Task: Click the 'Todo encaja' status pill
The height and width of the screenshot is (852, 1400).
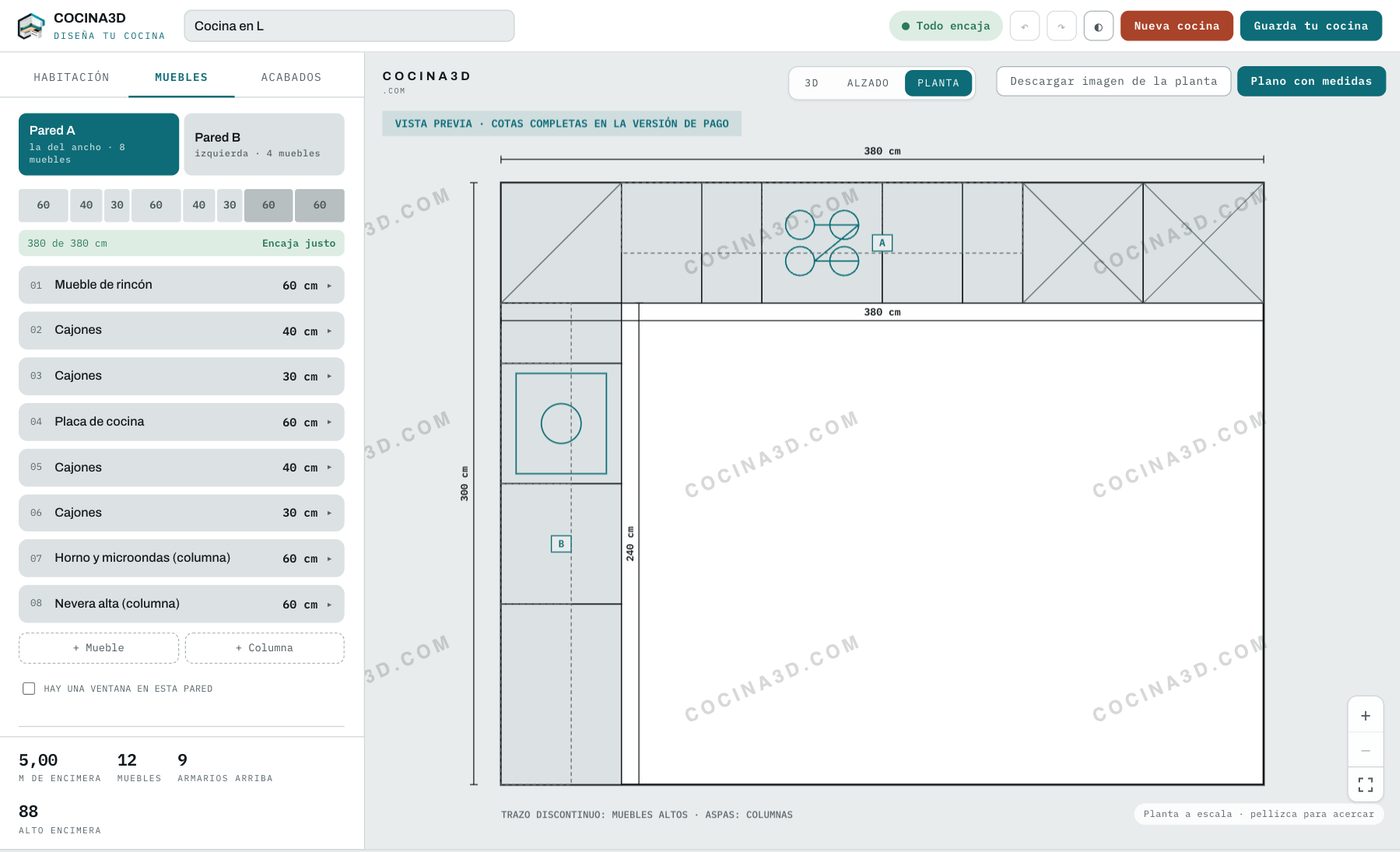Action: coord(946,26)
